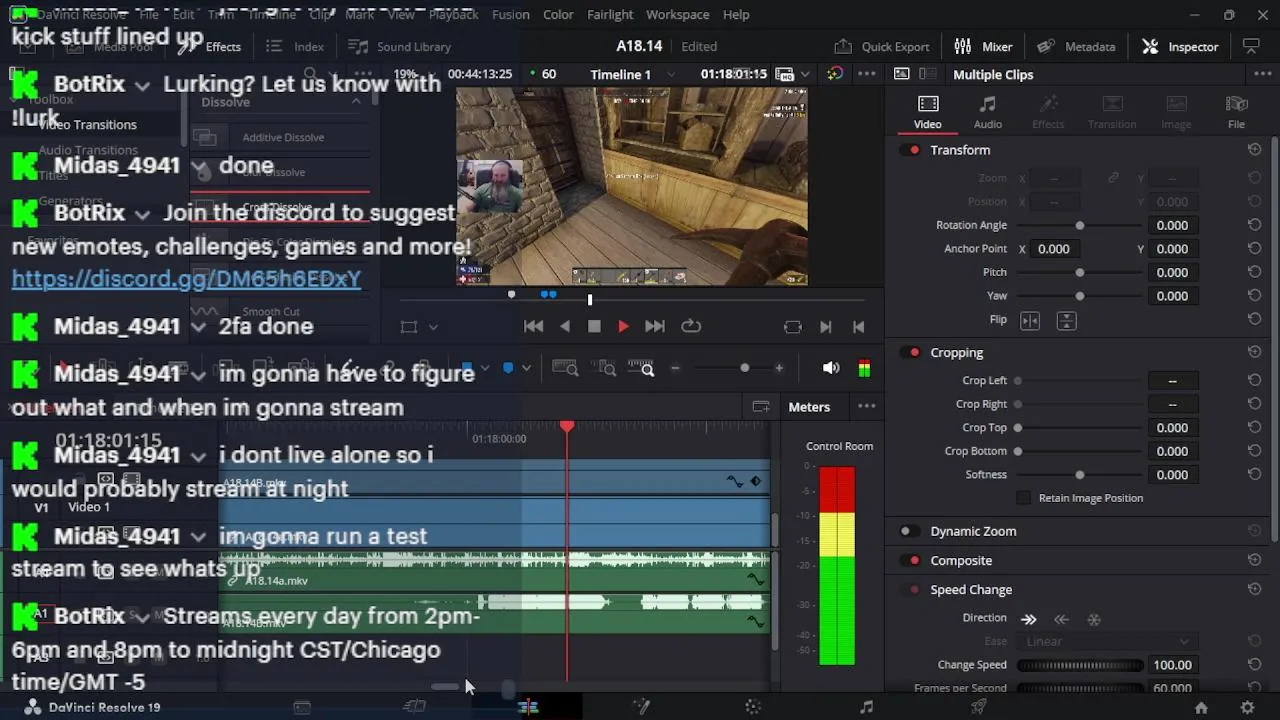Zoom in timeline with plus button
This screenshot has width=1280, height=720.
(x=779, y=369)
